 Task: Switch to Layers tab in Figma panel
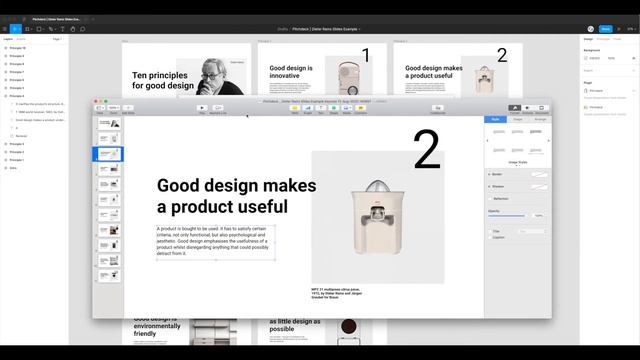[x=8, y=39]
